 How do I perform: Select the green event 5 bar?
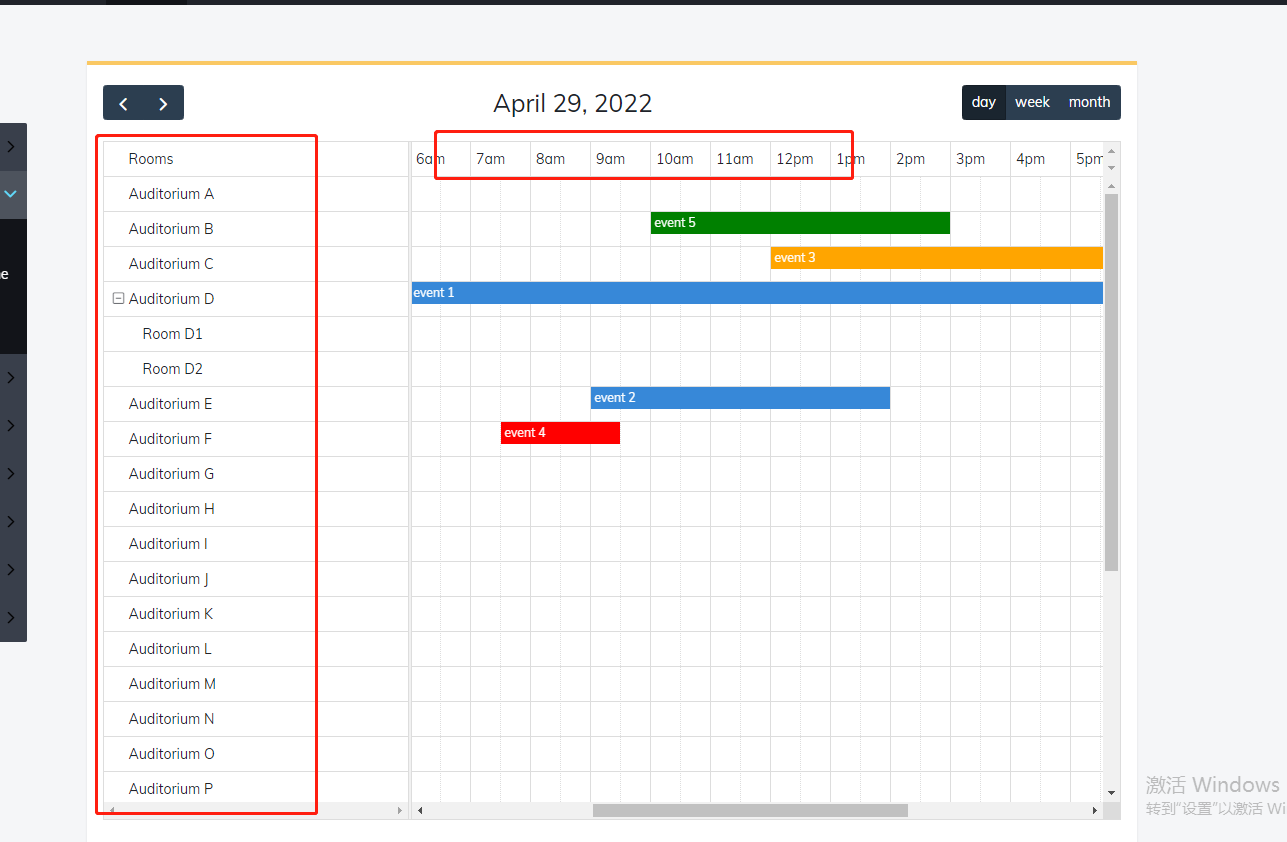[x=800, y=222]
